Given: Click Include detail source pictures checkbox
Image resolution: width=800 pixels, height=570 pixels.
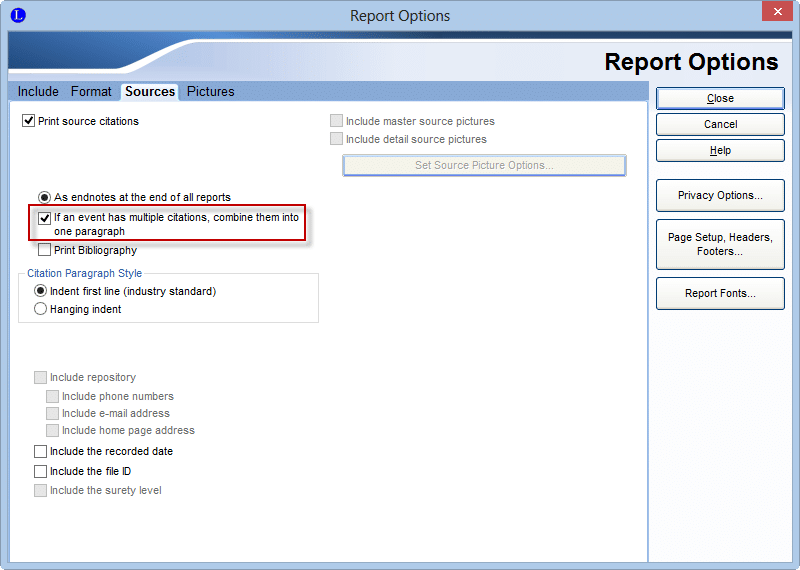Looking at the screenshot, I should [x=336, y=139].
